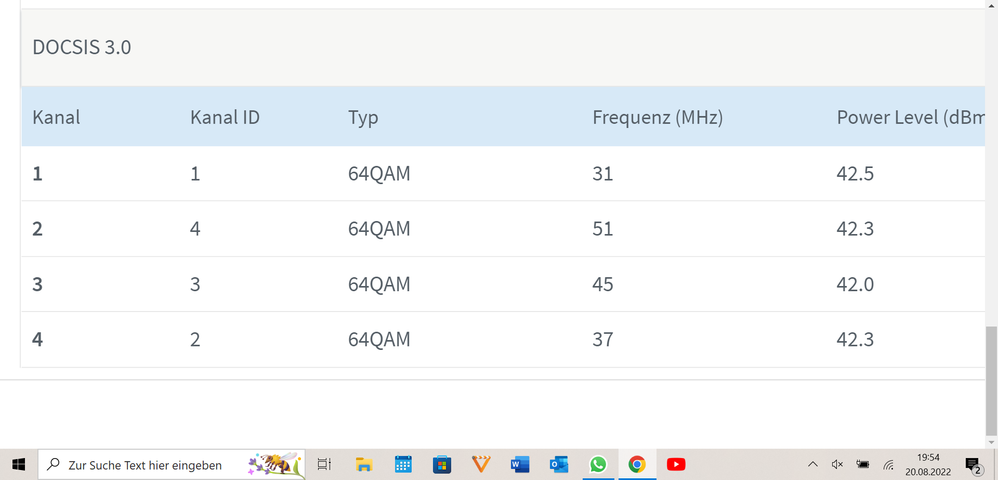The image size is (998, 480).
Task: Open the orange V app in taskbar
Action: click(x=481, y=465)
